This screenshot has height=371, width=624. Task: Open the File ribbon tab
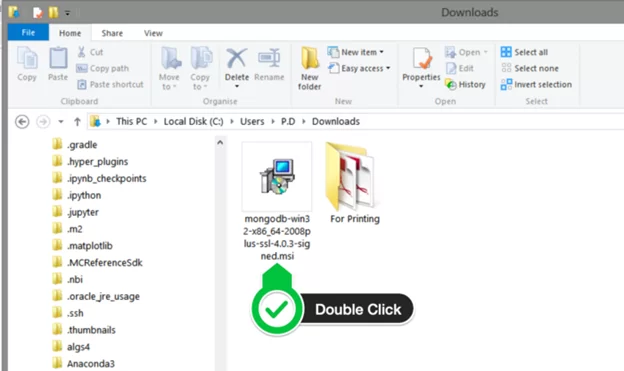click(28, 33)
